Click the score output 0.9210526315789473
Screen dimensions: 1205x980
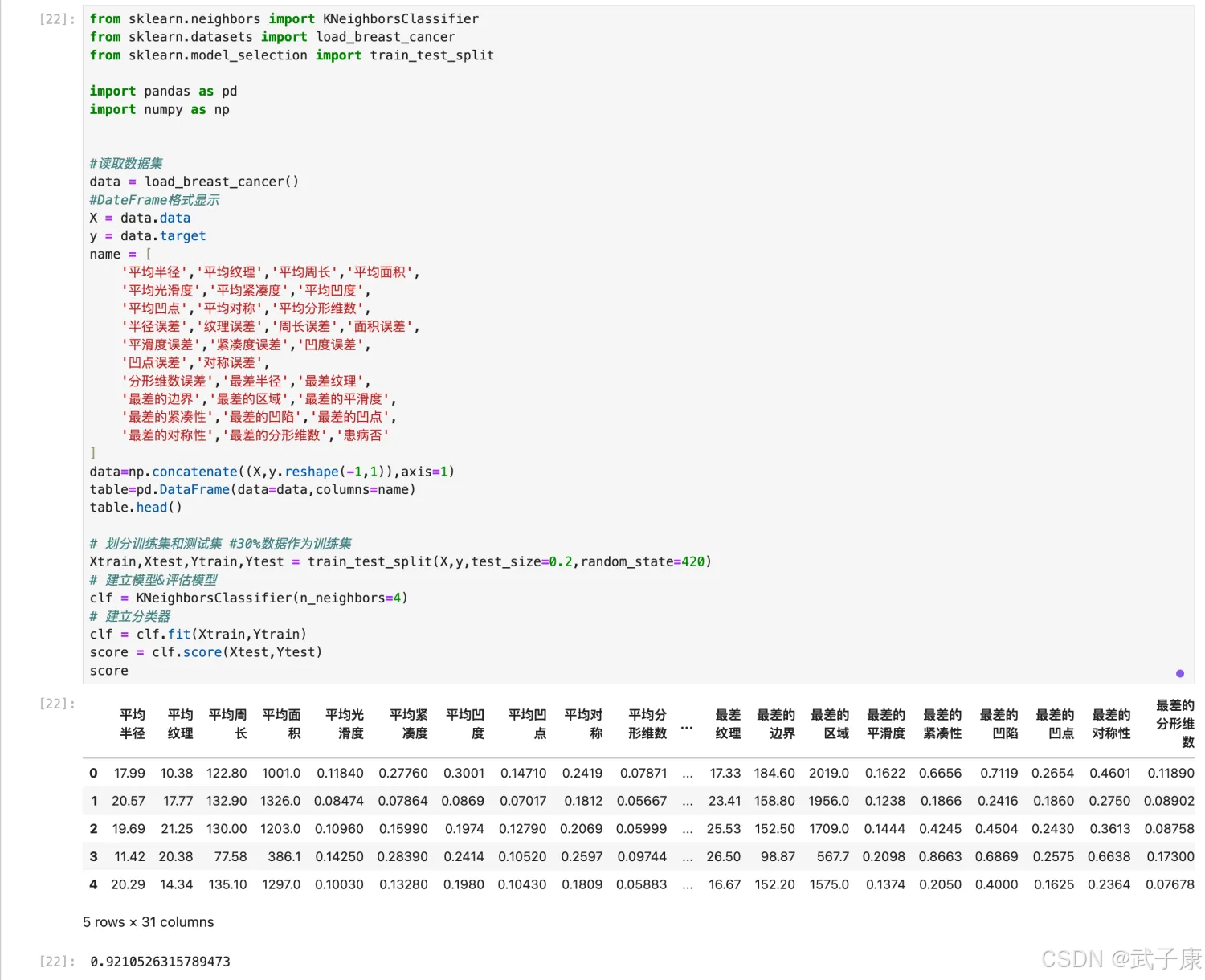pos(160,962)
